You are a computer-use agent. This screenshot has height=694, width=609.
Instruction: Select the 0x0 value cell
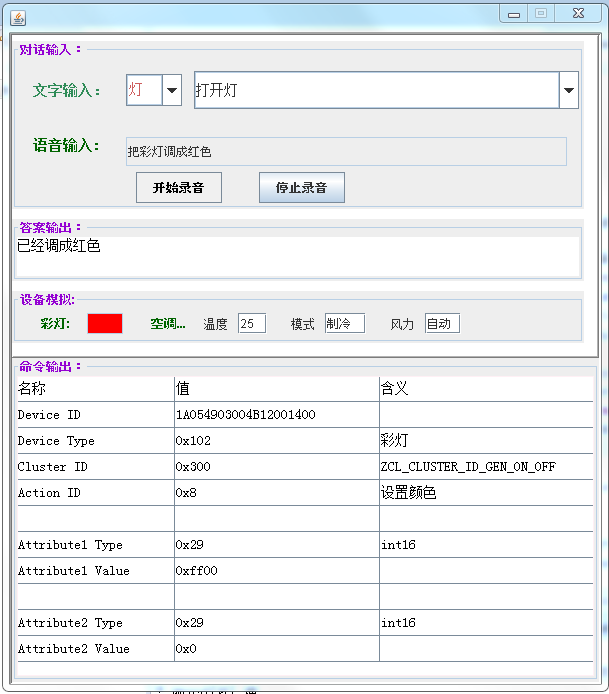pos(277,649)
